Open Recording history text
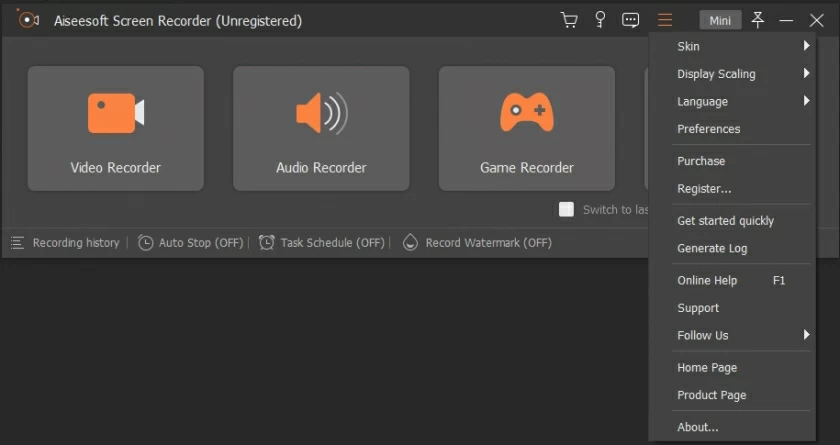This screenshot has height=445, width=840. pos(76,243)
